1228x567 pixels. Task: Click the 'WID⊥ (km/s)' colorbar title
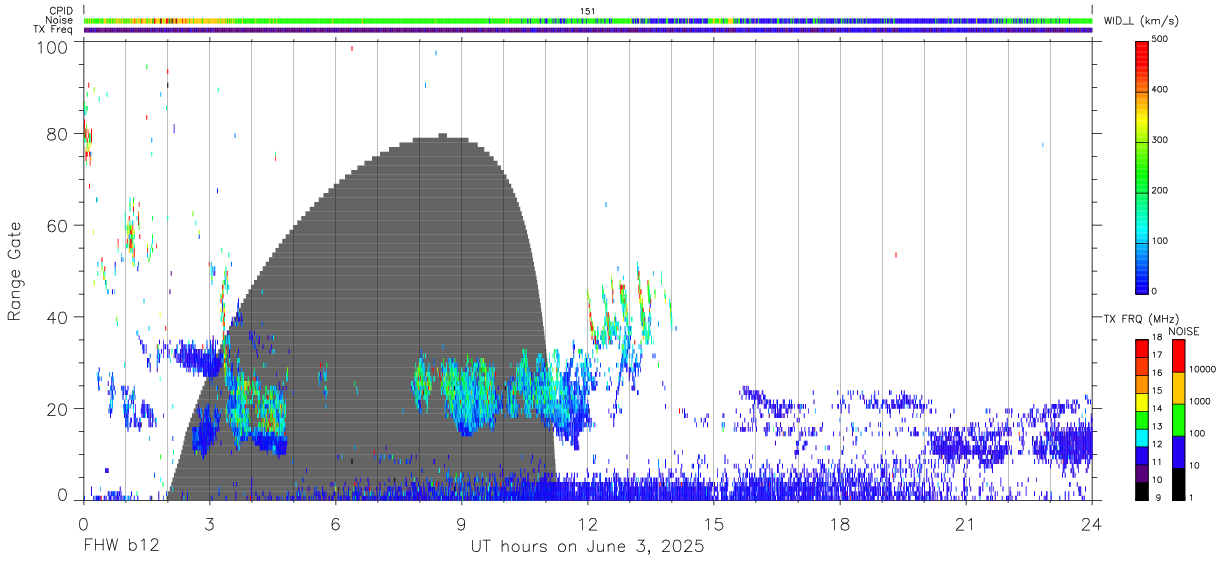[x=1140, y=21]
